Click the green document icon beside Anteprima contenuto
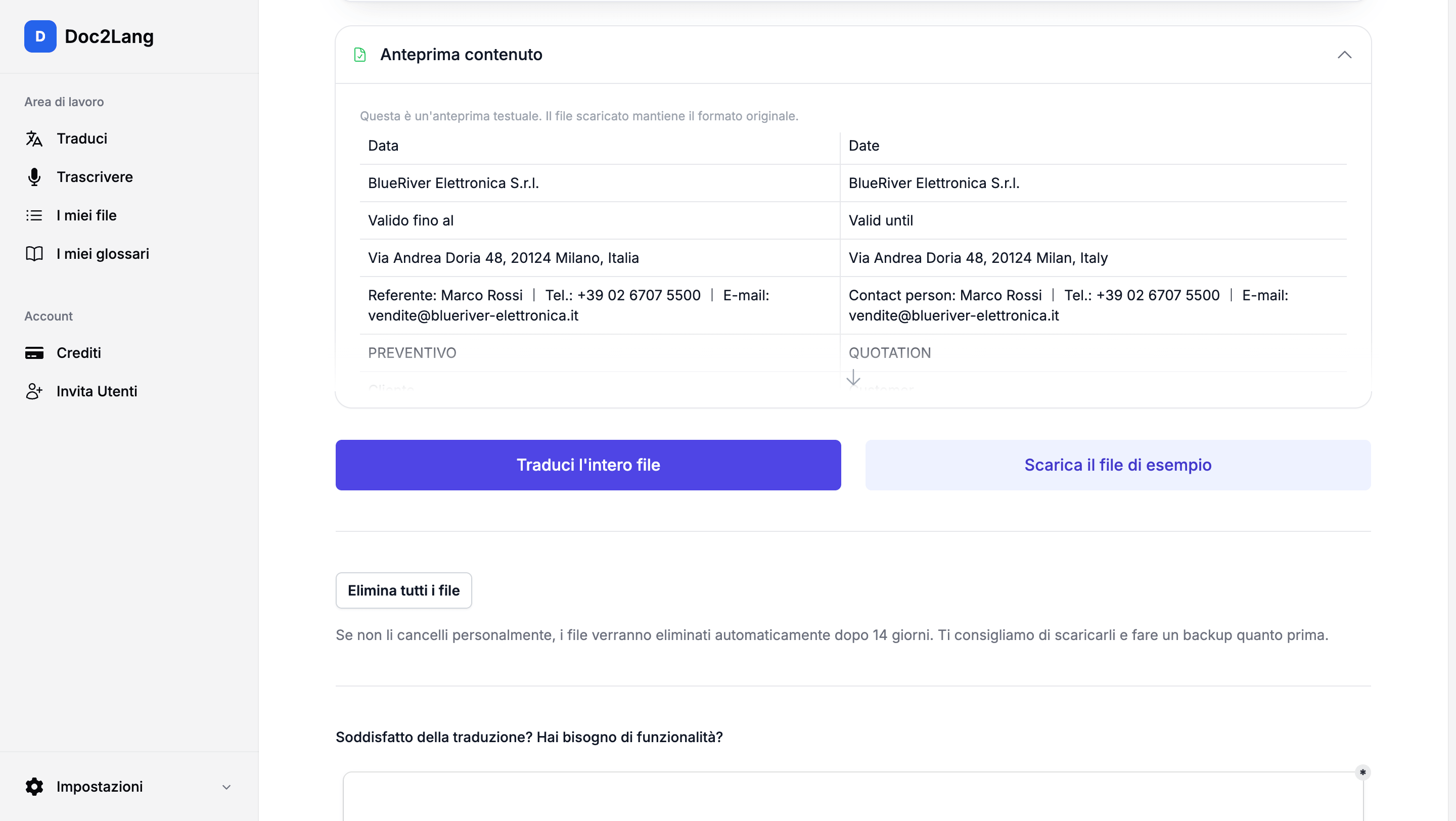The width and height of the screenshot is (1456, 821). coord(360,55)
